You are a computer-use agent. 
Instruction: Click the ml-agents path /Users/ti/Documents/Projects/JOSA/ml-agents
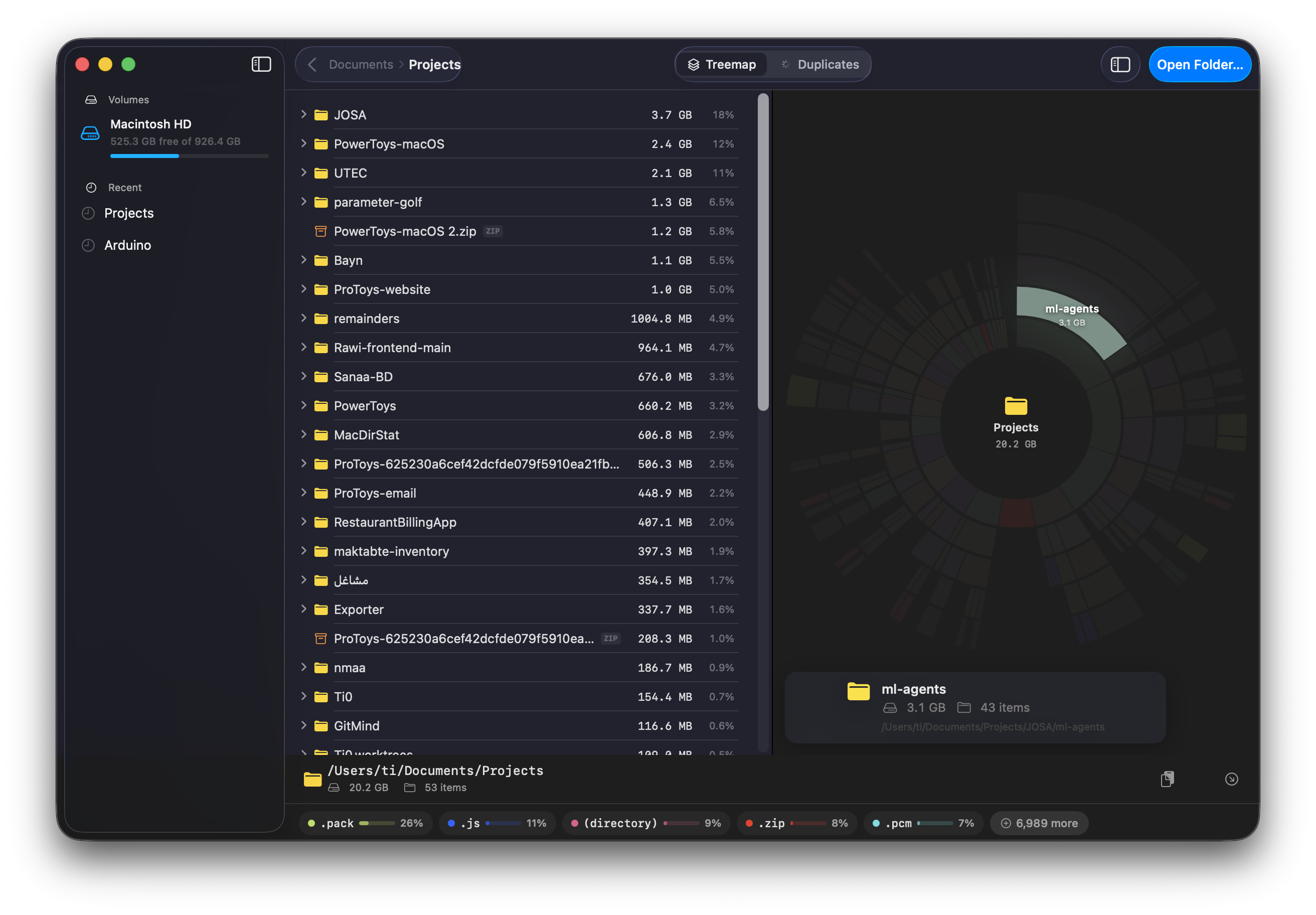(x=992, y=726)
